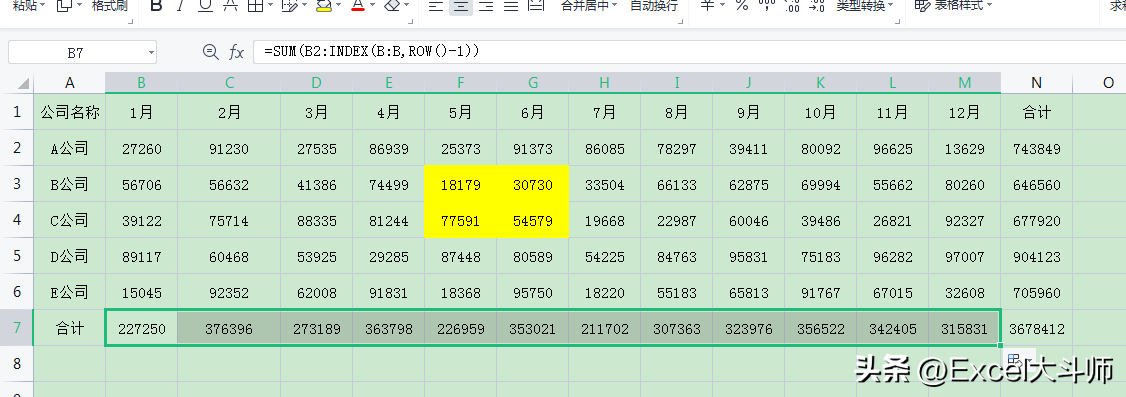Apply the yellow fill color
This screenshot has height=397, width=1126.
[x=324, y=6]
